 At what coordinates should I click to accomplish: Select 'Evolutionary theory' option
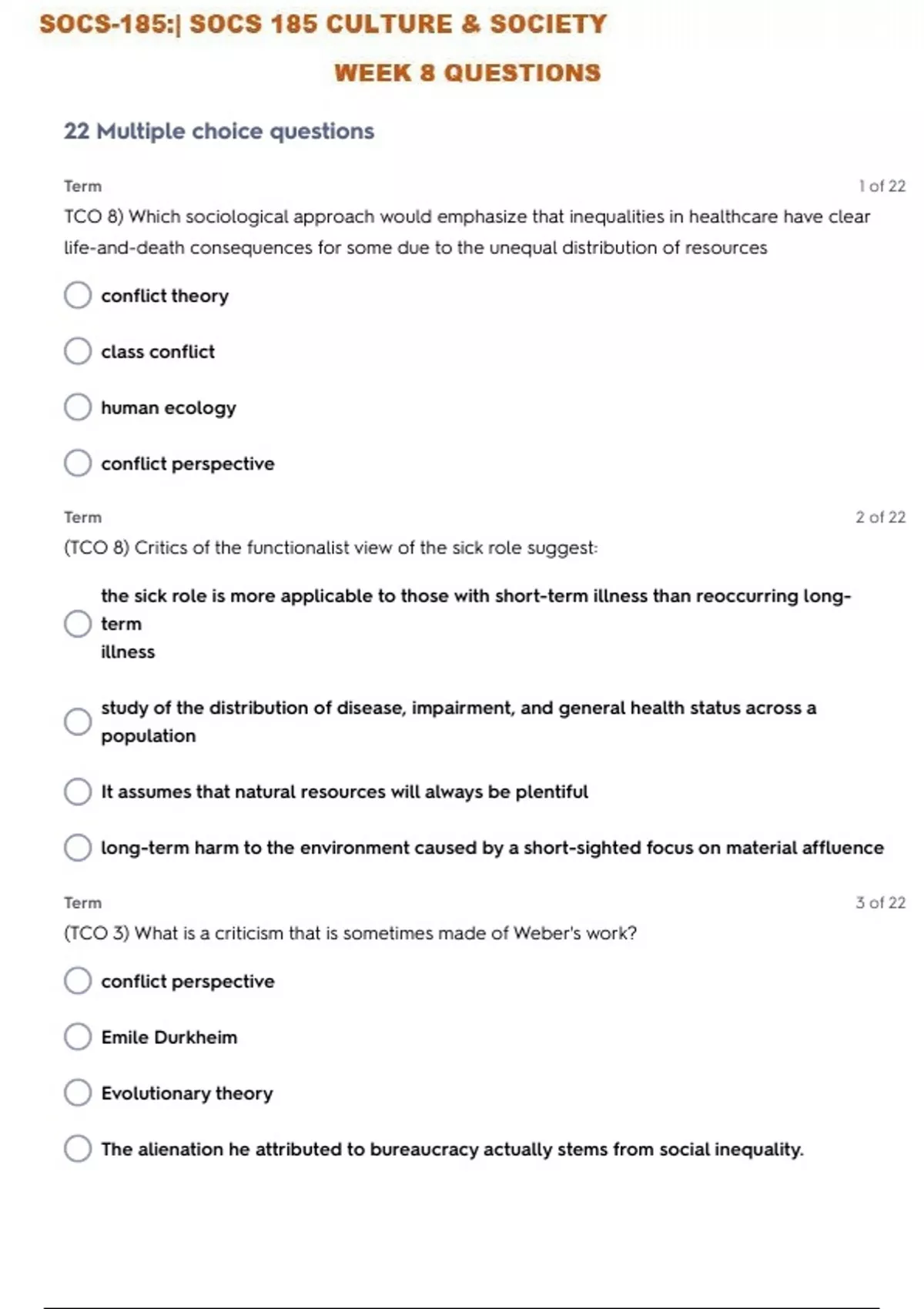tap(78, 1093)
